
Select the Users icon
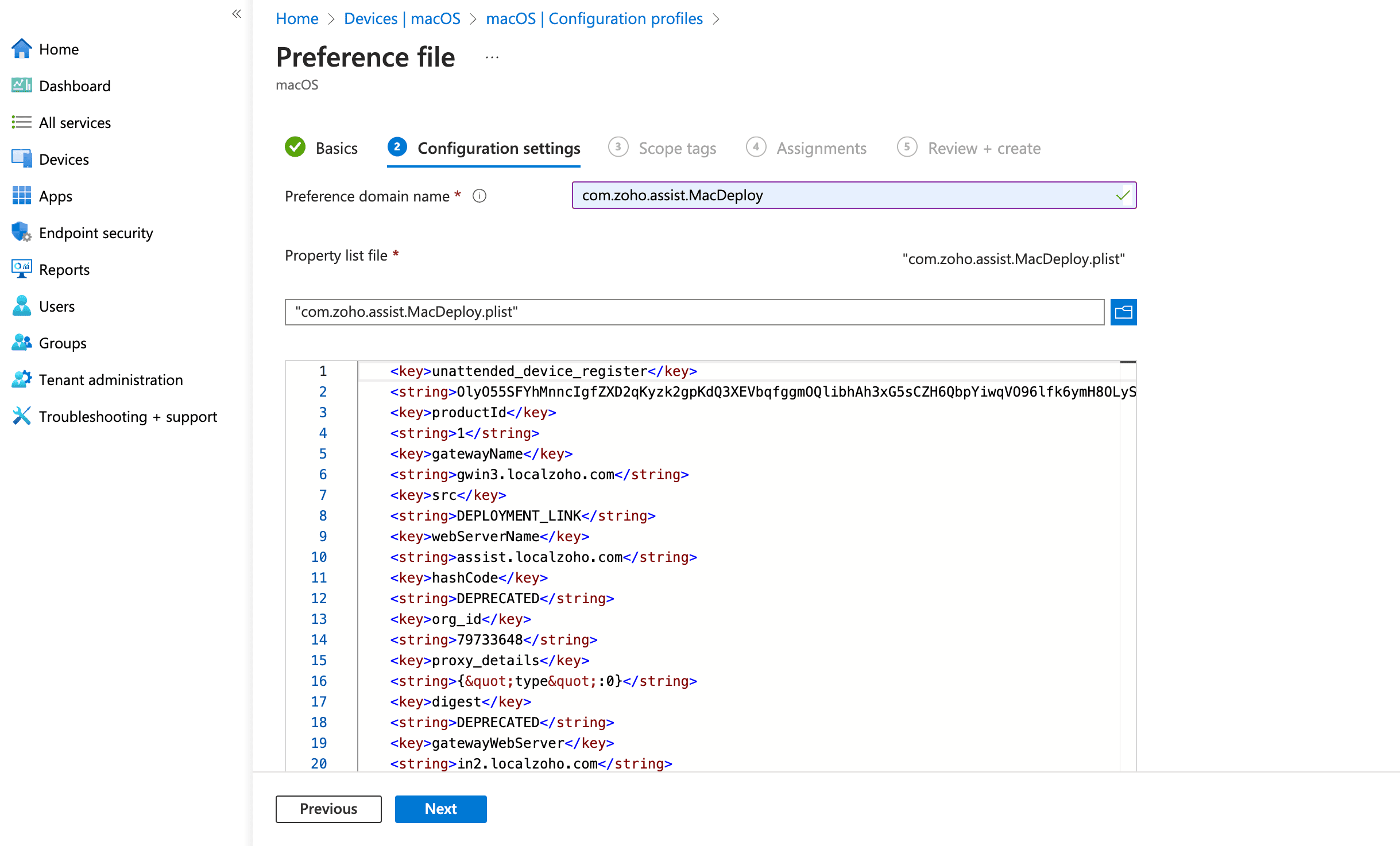click(x=21, y=306)
